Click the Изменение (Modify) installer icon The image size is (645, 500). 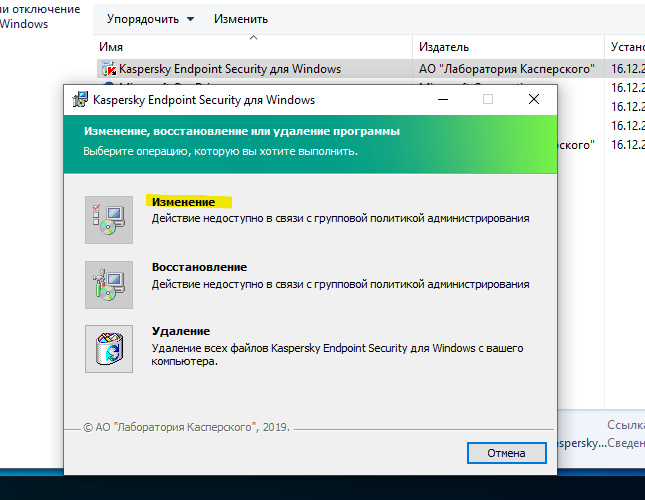(109, 220)
